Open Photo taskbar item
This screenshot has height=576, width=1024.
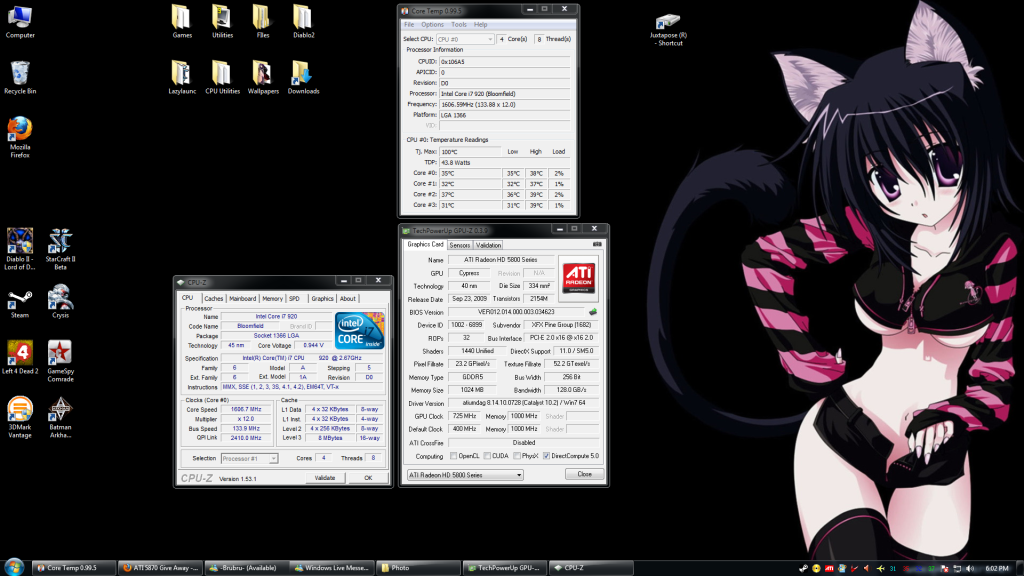419,568
